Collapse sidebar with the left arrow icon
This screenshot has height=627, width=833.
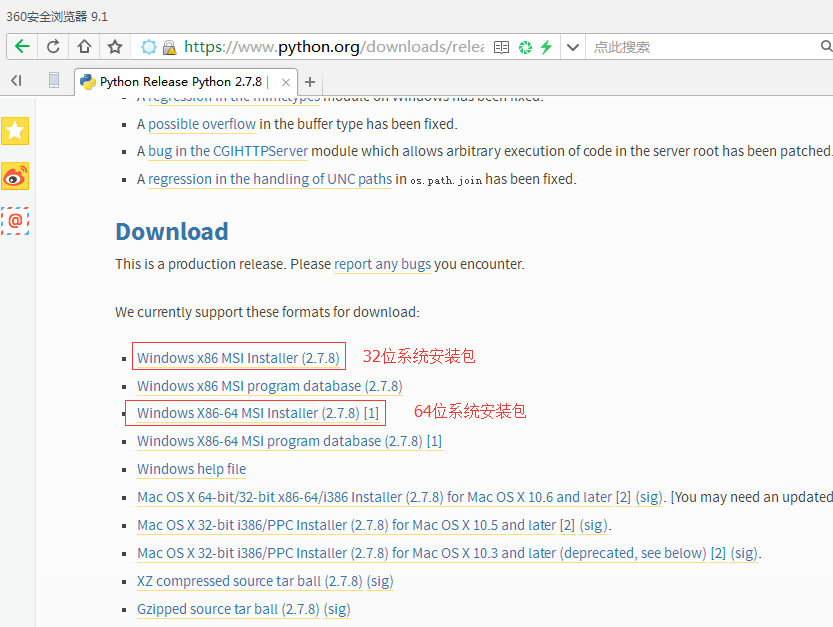tap(16, 81)
